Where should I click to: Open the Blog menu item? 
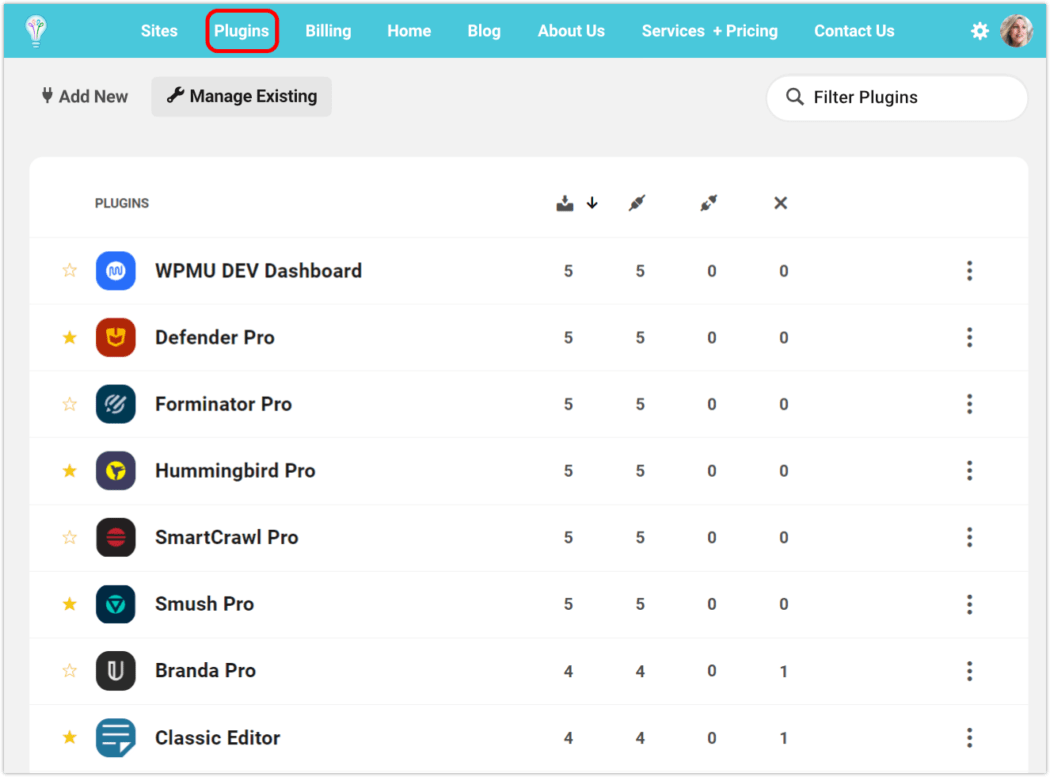[484, 31]
